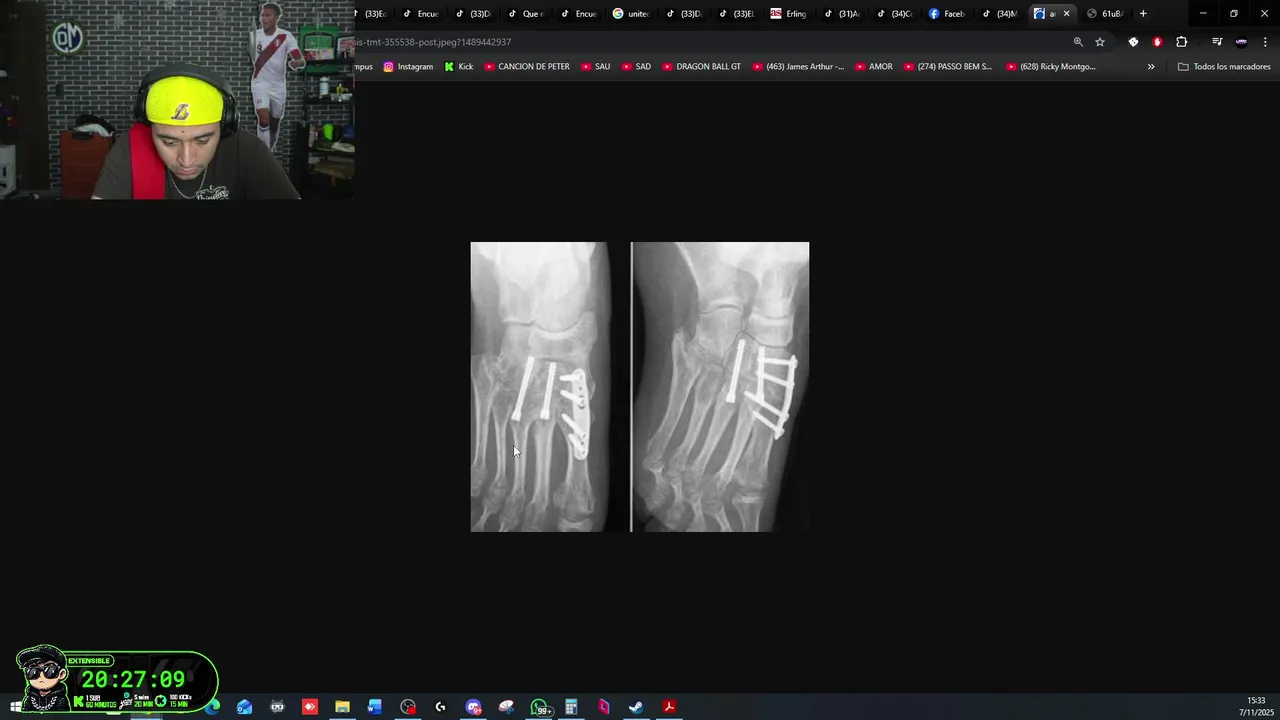
Task: Open the SAU bookmark
Action: pos(595,67)
